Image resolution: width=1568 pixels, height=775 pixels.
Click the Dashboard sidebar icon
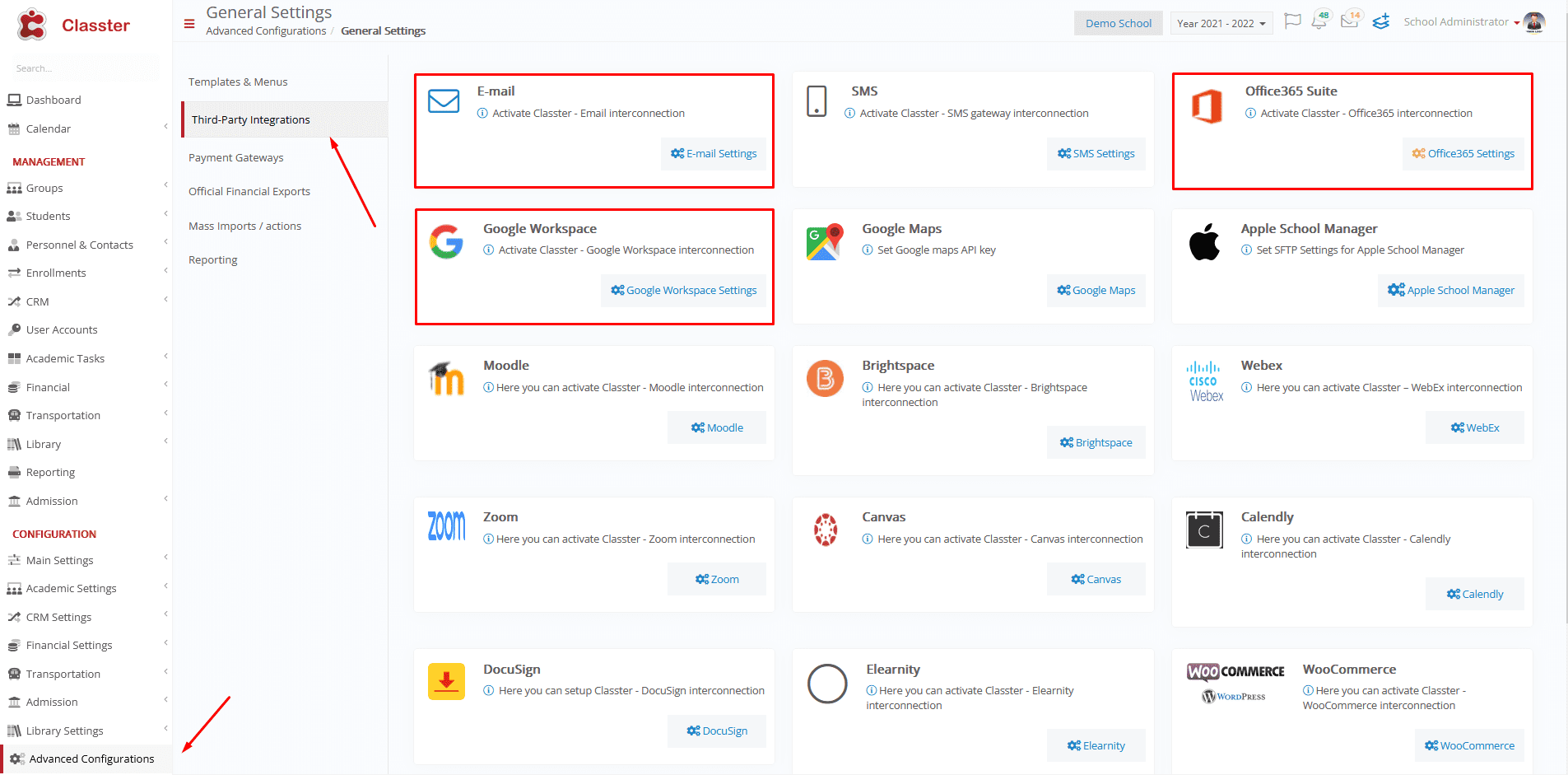click(x=14, y=100)
